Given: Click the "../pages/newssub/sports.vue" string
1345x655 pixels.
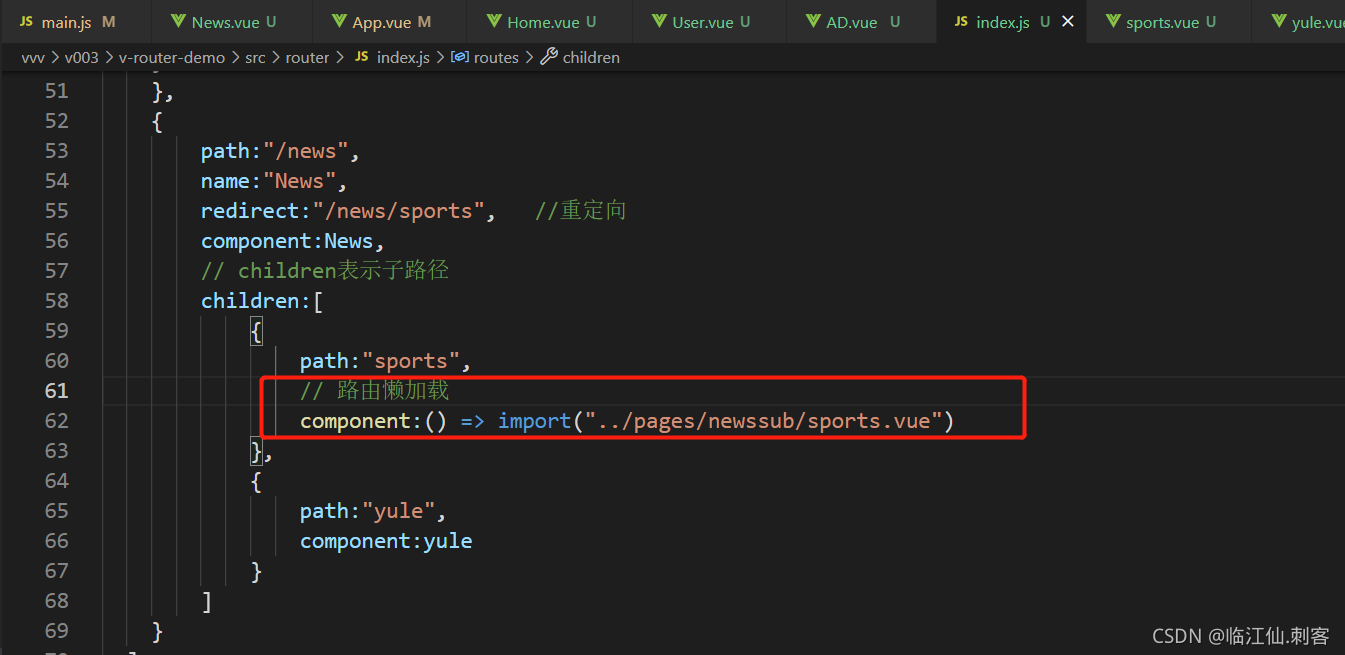Looking at the screenshot, I should [764, 421].
